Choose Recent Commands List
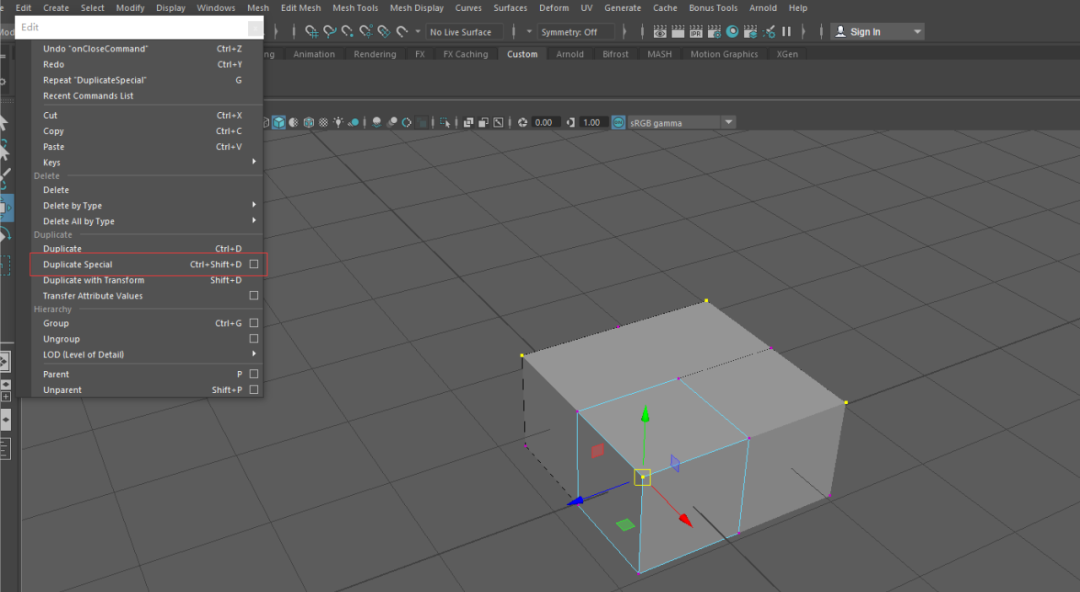Viewport: 1080px width, 592px height. coord(148,96)
